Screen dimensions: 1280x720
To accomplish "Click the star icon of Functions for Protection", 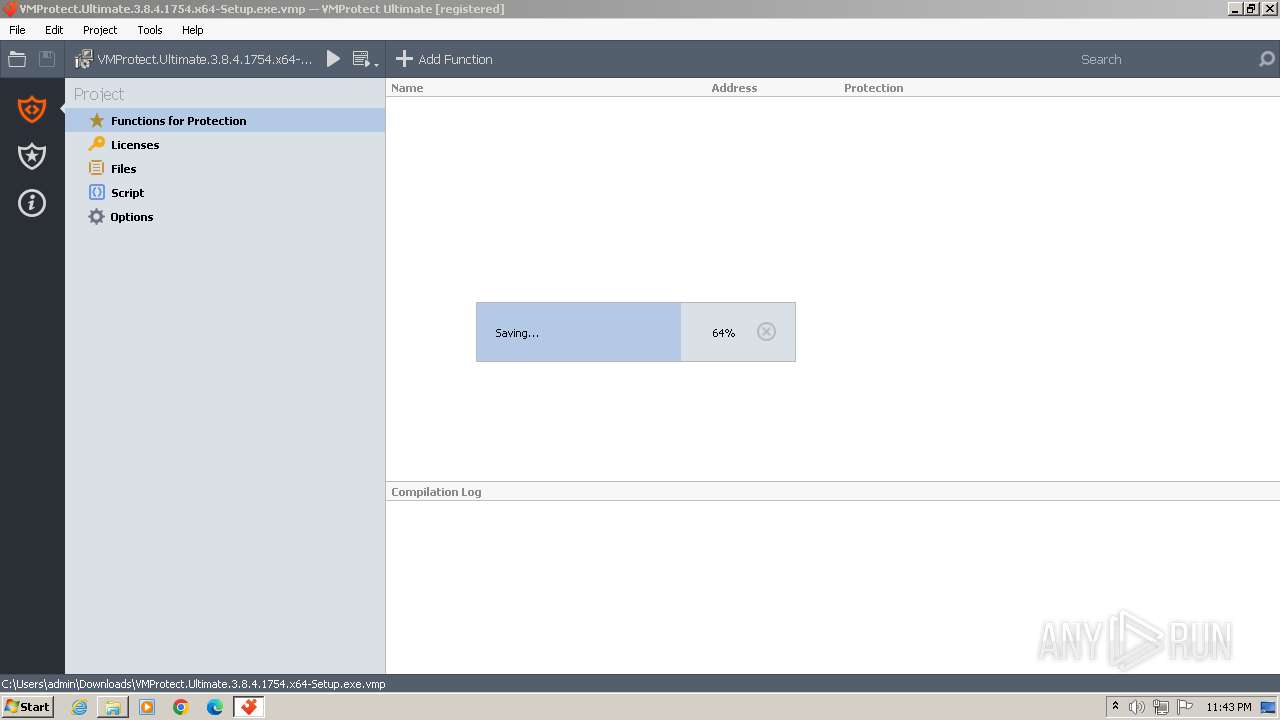I will point(97,120).
